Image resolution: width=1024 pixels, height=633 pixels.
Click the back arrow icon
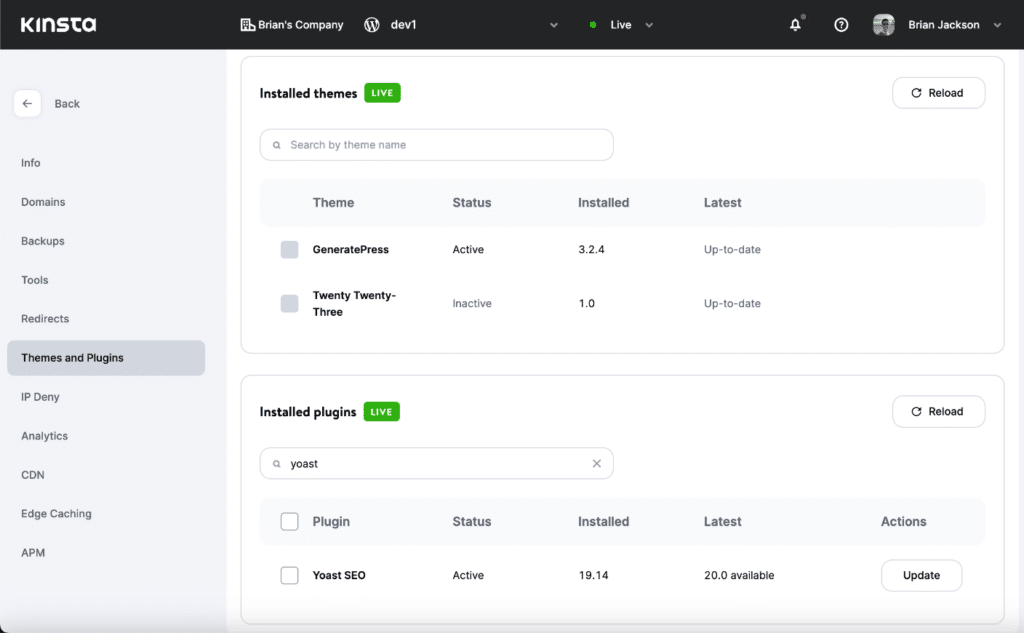[27, 104]
